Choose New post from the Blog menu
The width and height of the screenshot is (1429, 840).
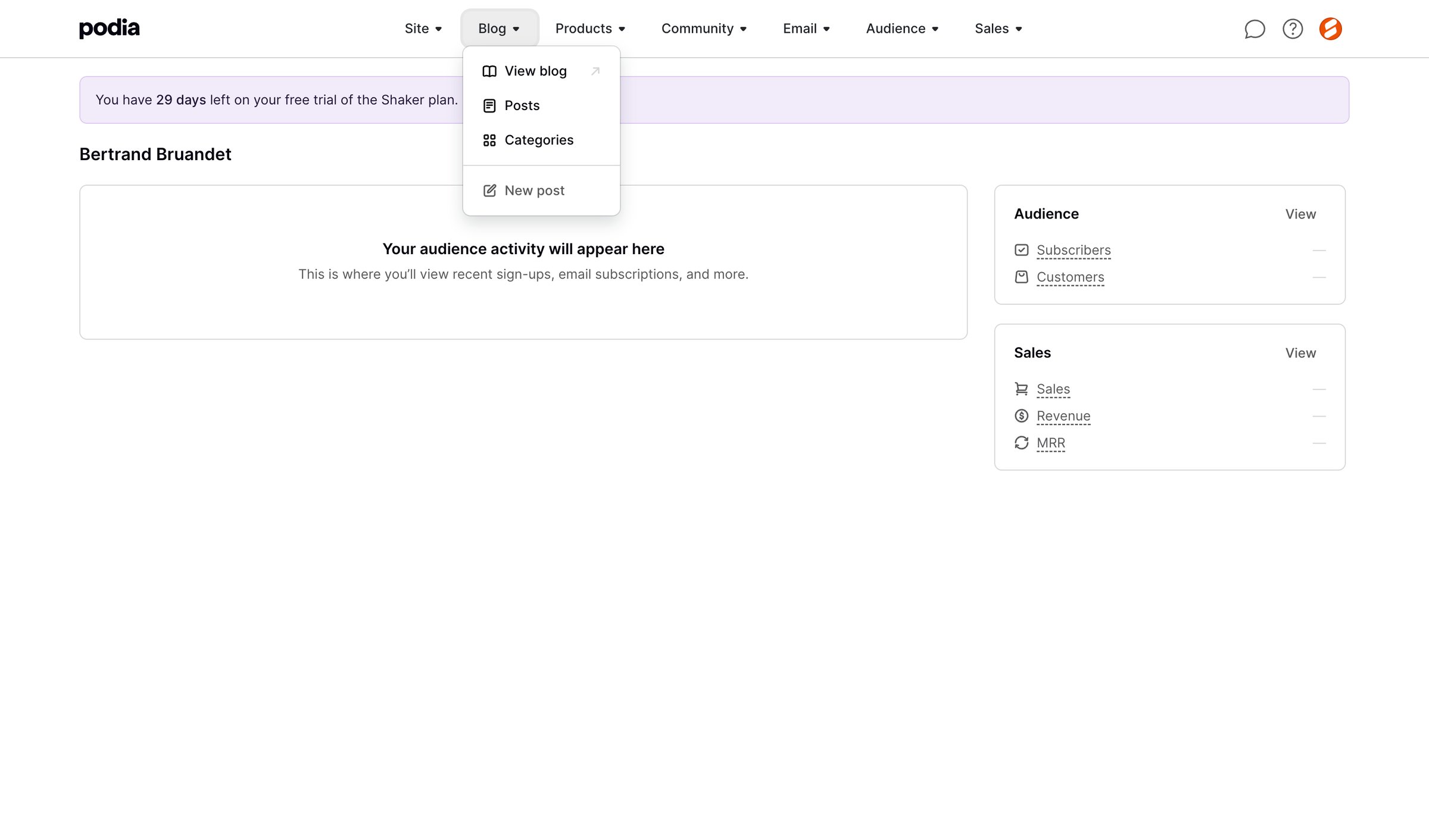tap(541, 191)
